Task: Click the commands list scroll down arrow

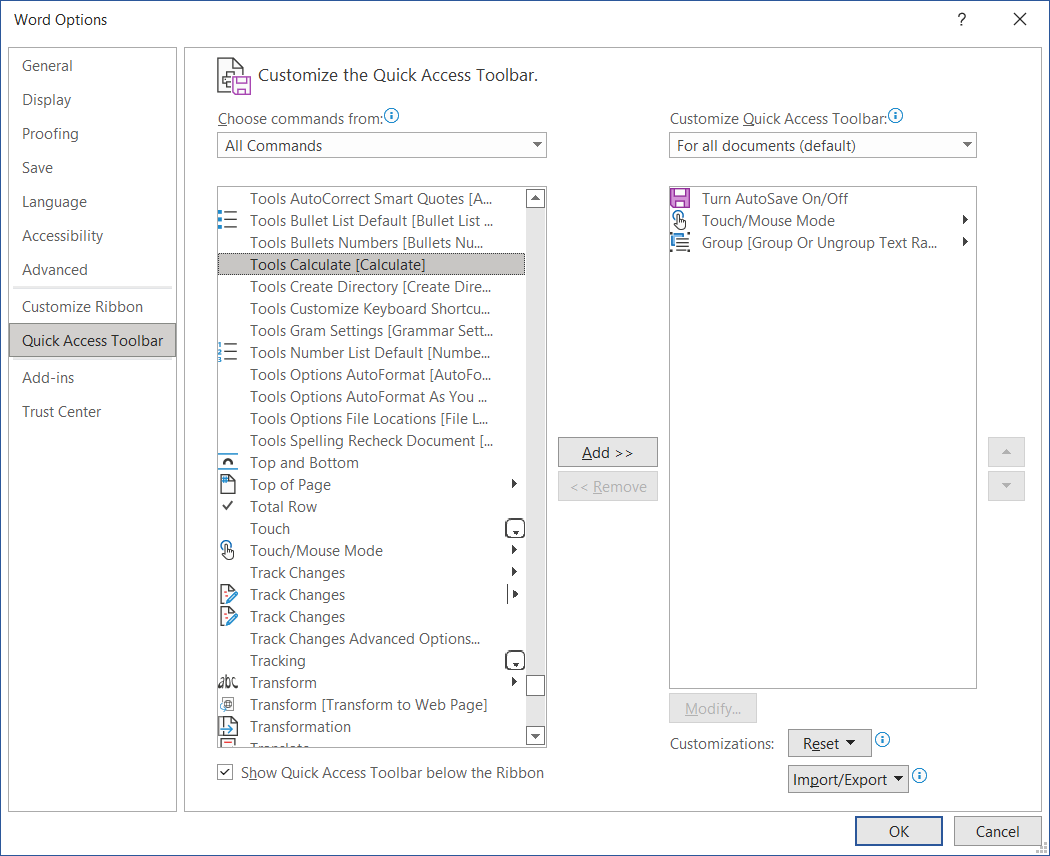Action: [x=535, y=735]
